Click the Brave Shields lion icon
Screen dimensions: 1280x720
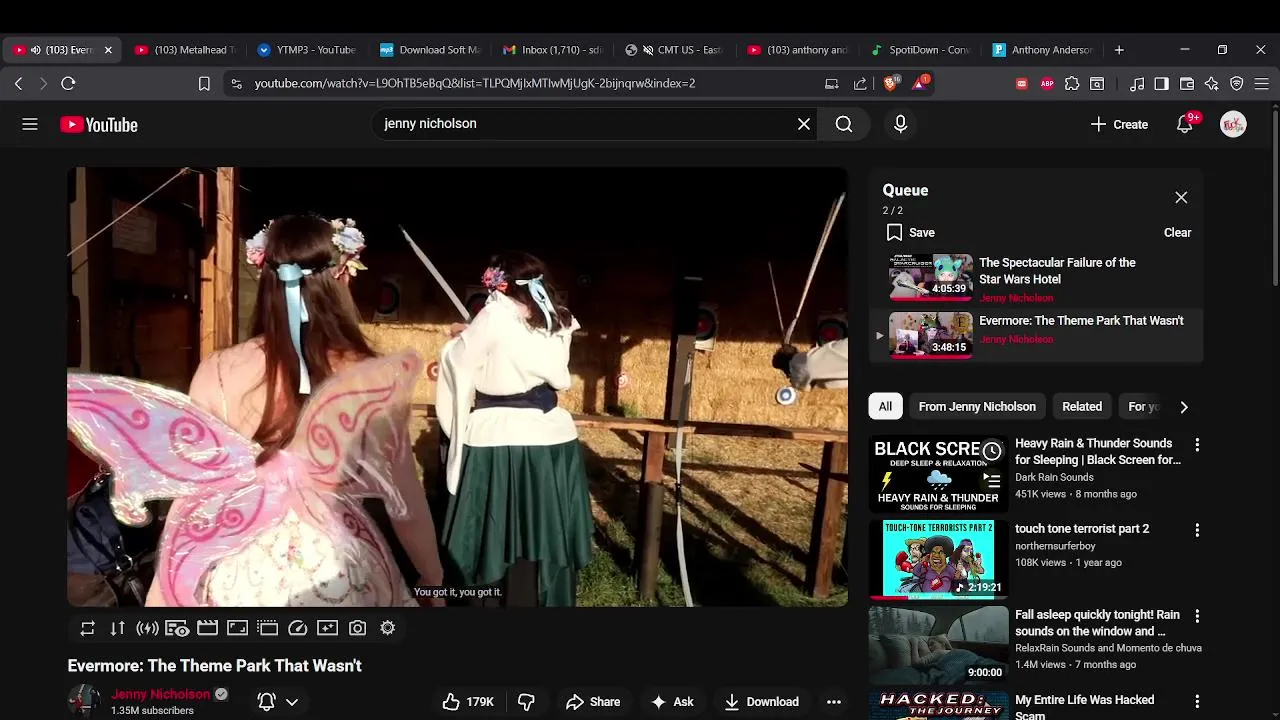click(x=890, y=84)
